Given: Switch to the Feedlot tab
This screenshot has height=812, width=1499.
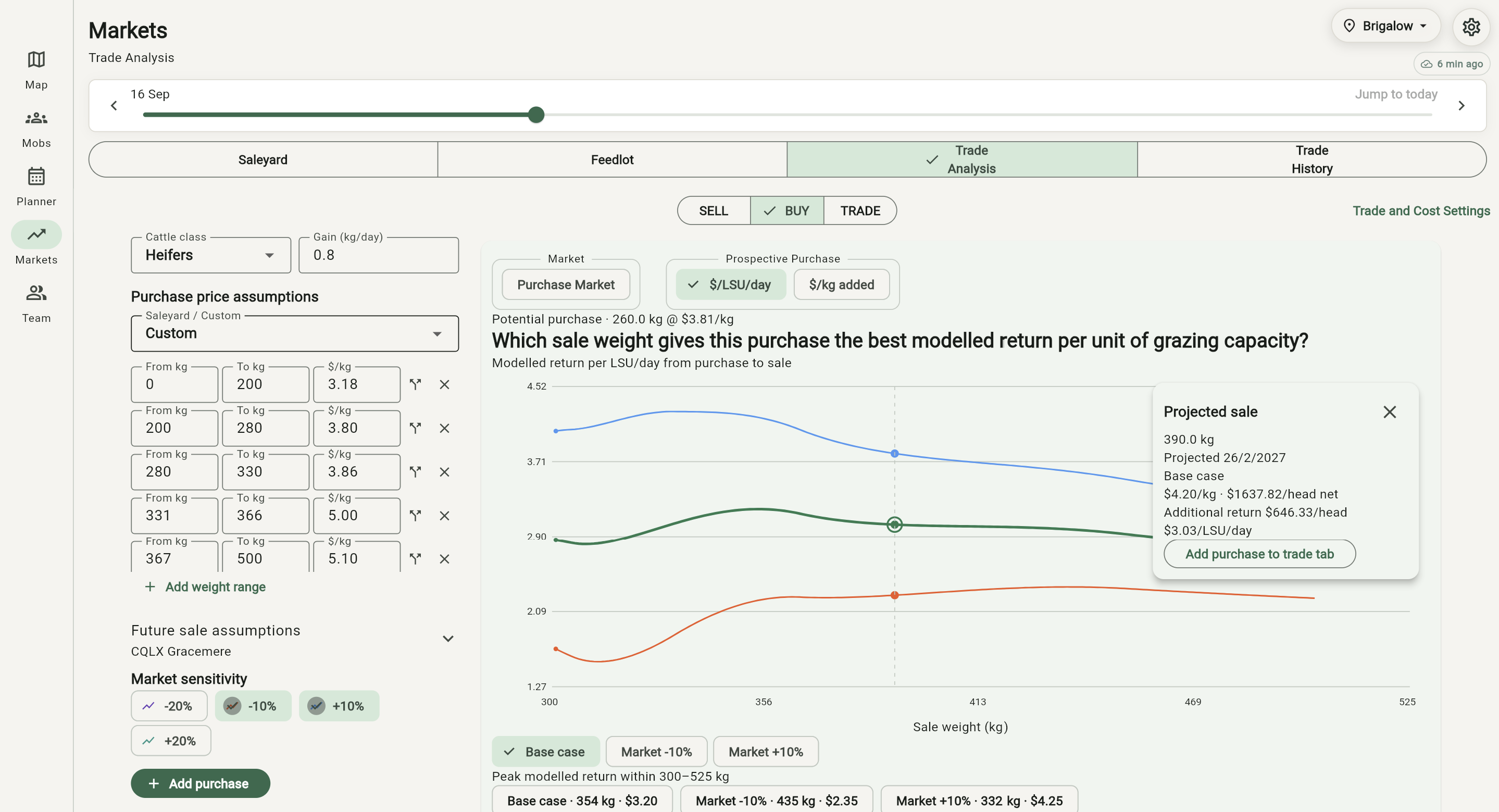Looking at the screenshot, I should 612,159.
